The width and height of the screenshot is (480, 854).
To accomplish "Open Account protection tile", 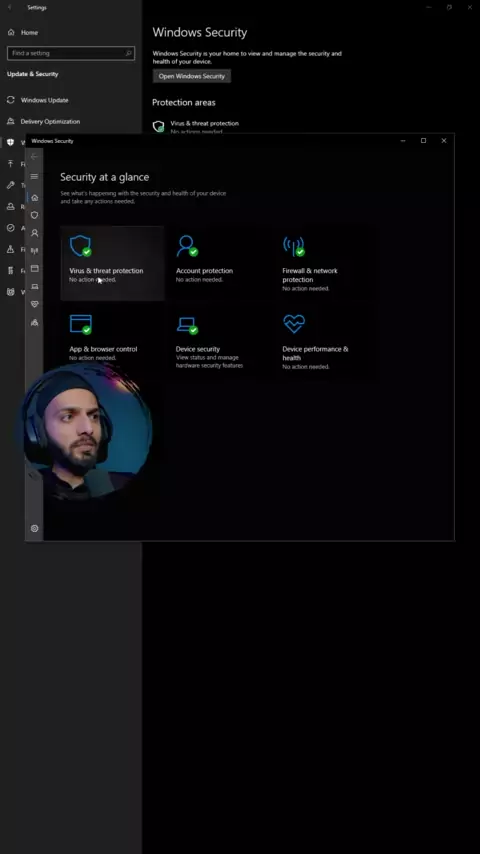I will coord(218,263).
